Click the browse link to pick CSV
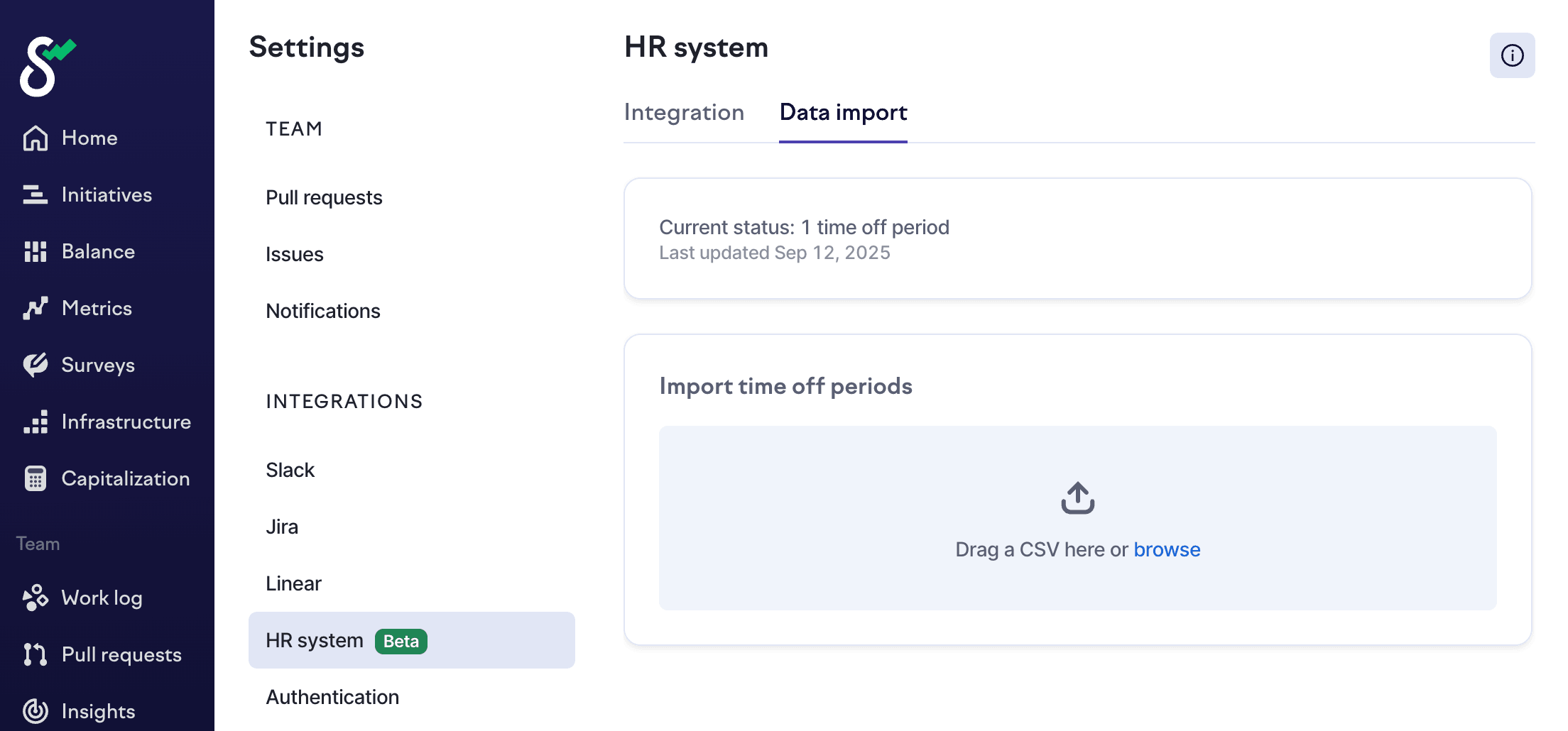The image size is (1568, 731). [1167, 549]
